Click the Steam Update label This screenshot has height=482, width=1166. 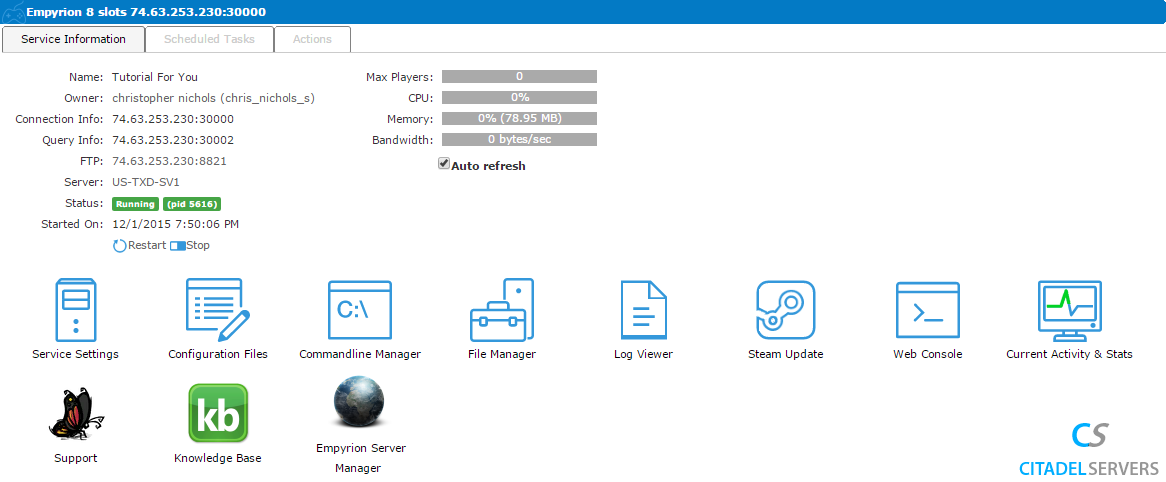[x=785, y=354]
